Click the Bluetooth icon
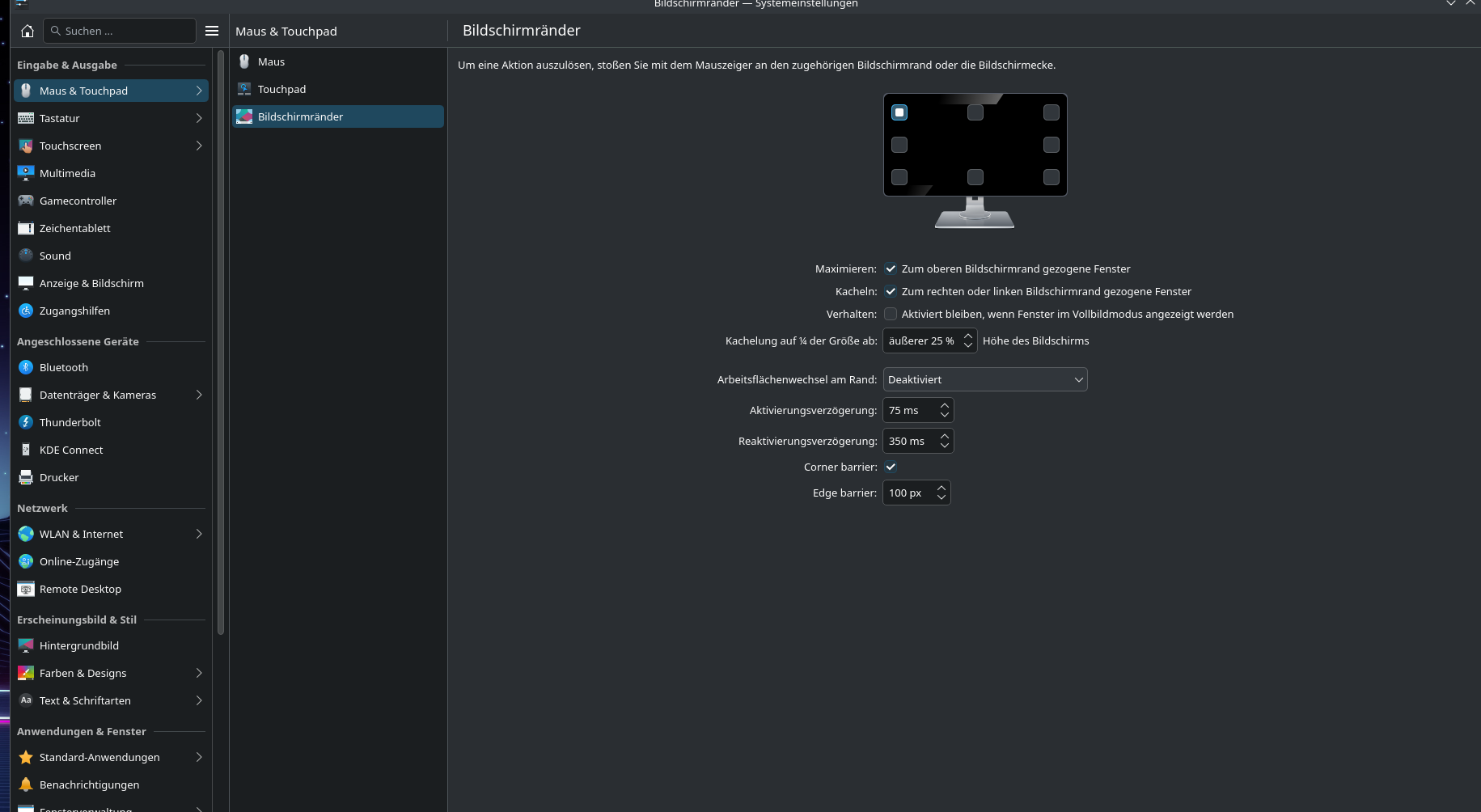 (26, 367)
